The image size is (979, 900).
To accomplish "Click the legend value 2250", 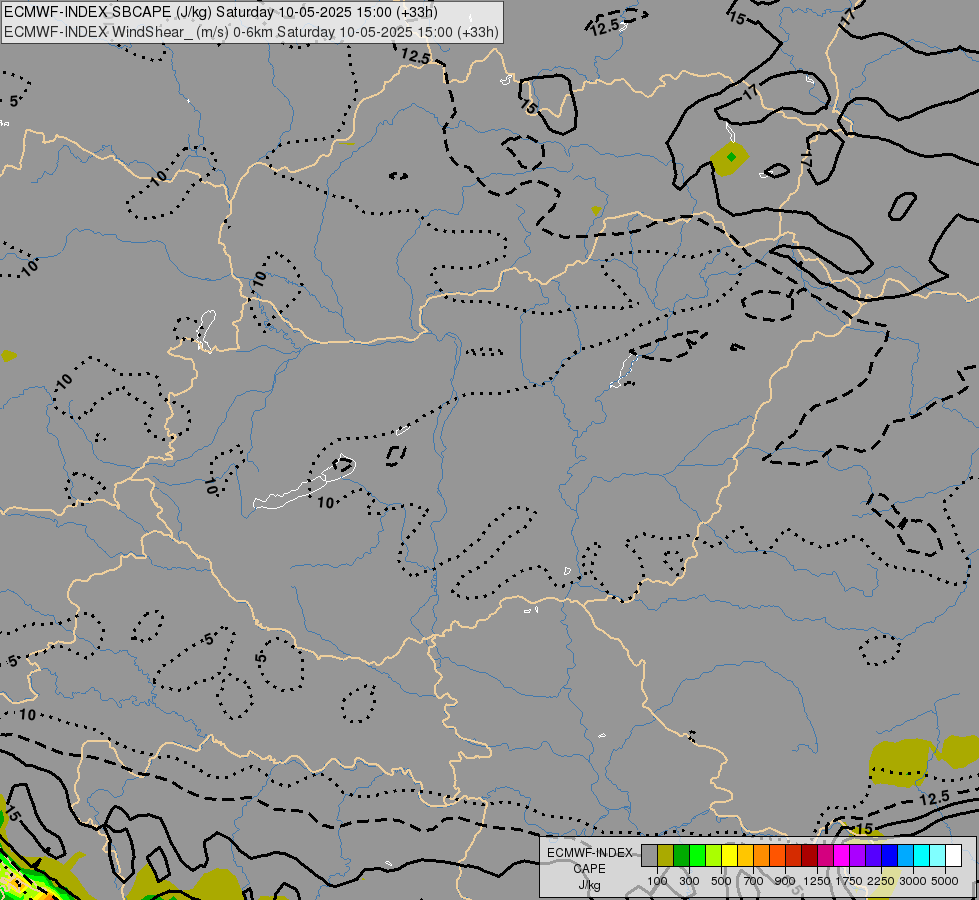I will 881,881.
